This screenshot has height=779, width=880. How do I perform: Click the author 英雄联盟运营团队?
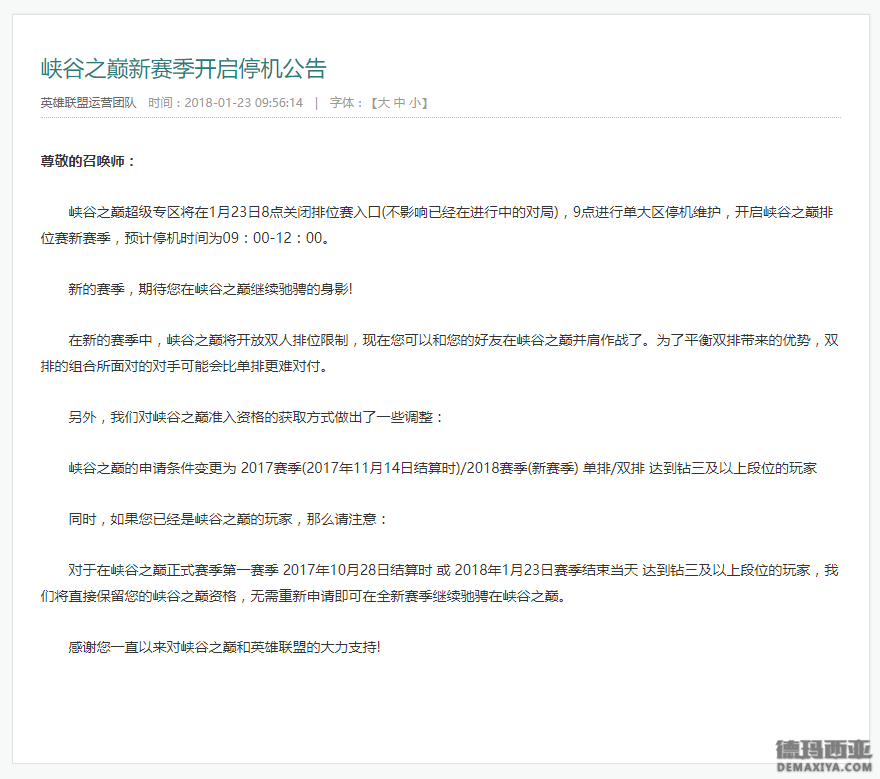click(x=89, y=103)
